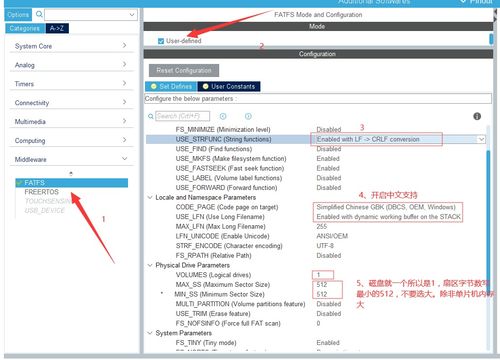
Task: Switch to the User Constants tab
Action: tap(229, 86)
